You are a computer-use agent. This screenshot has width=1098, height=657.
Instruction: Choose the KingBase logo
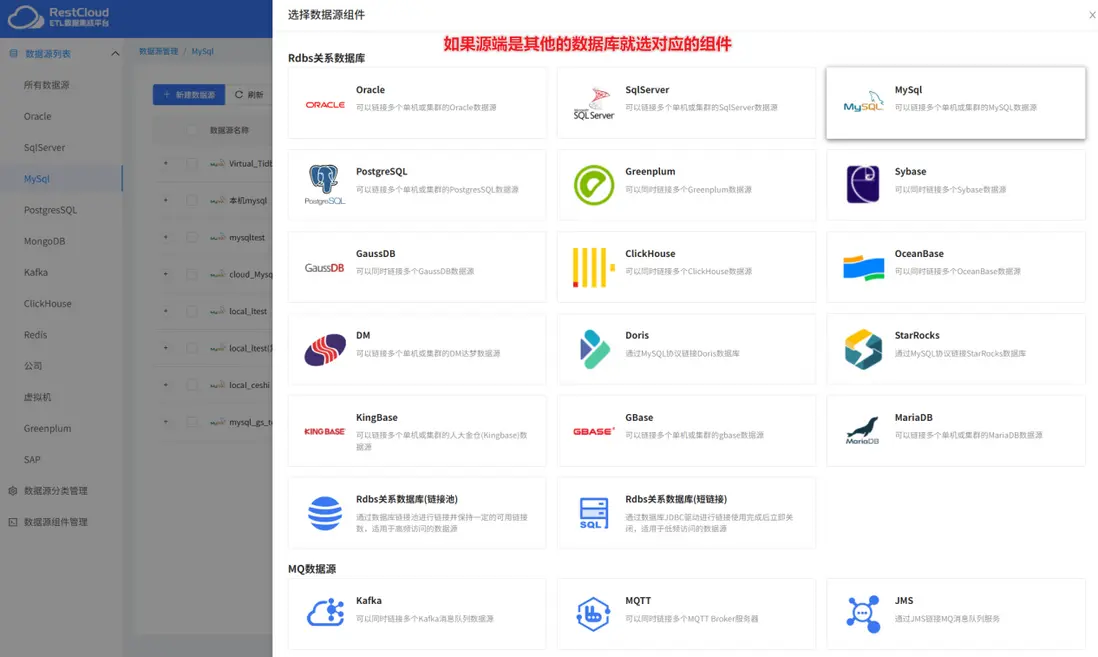(x=325, y=431)
